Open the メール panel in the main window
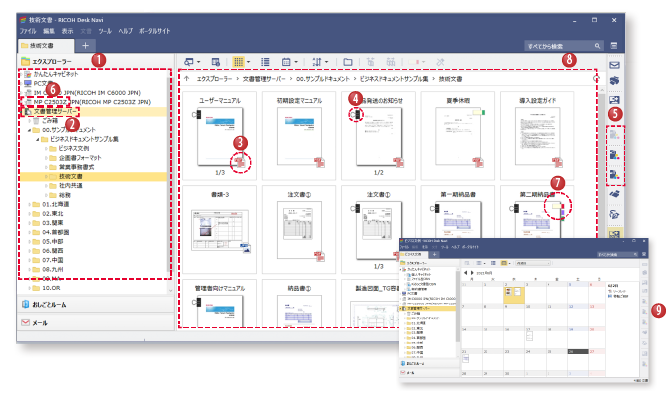 point(96,322)
